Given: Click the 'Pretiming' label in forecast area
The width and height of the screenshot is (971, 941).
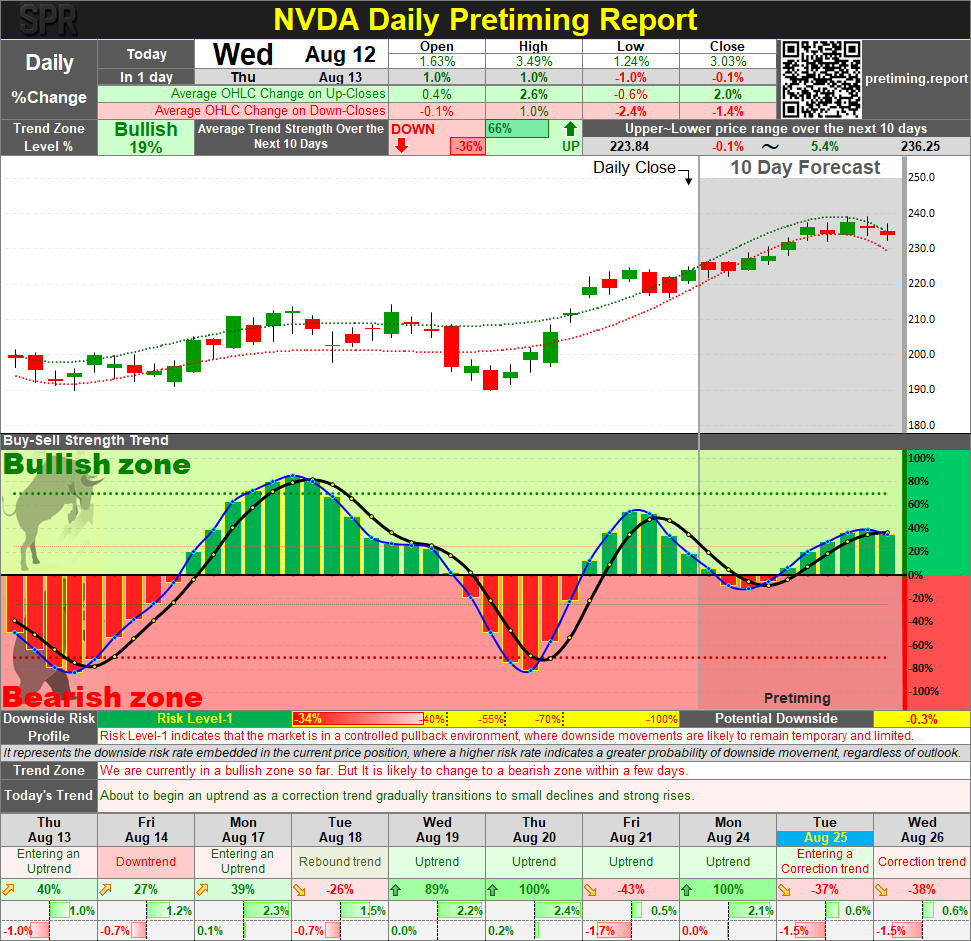Looking at the screenshot, I should point(797,698).
